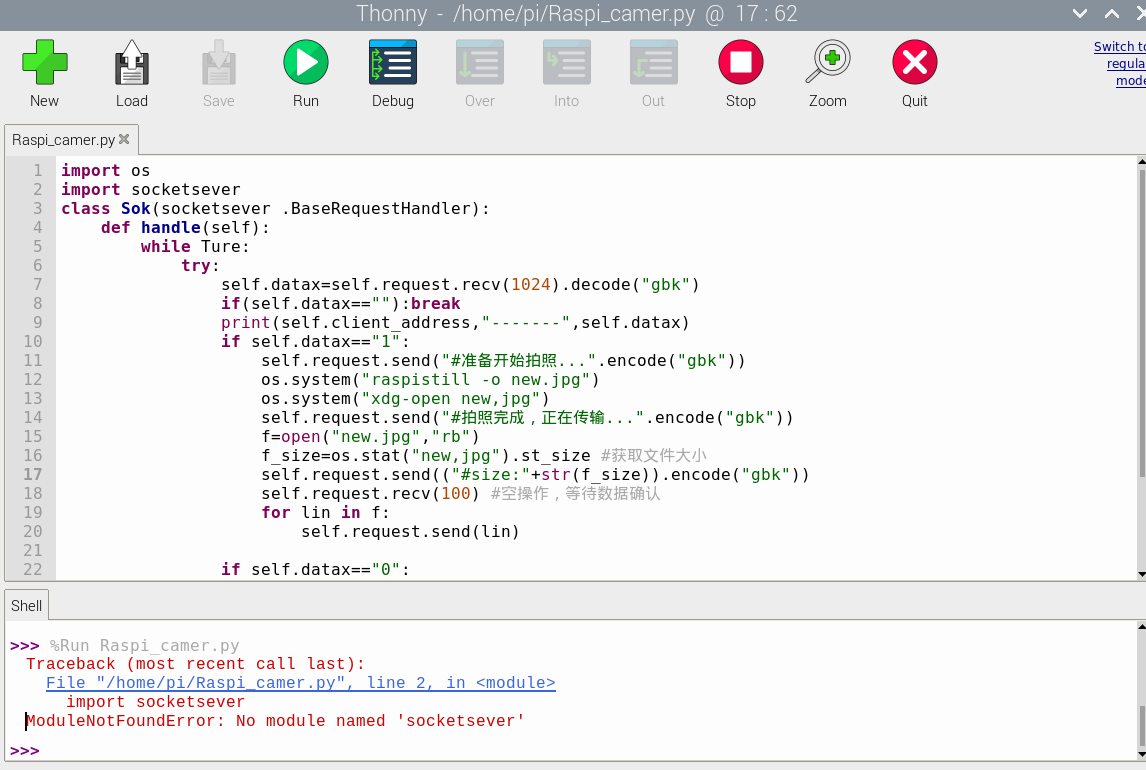Screen dimensions: 1146x770
Task: Click the print(self.client_address...) line
Action: tap(455, 322)
